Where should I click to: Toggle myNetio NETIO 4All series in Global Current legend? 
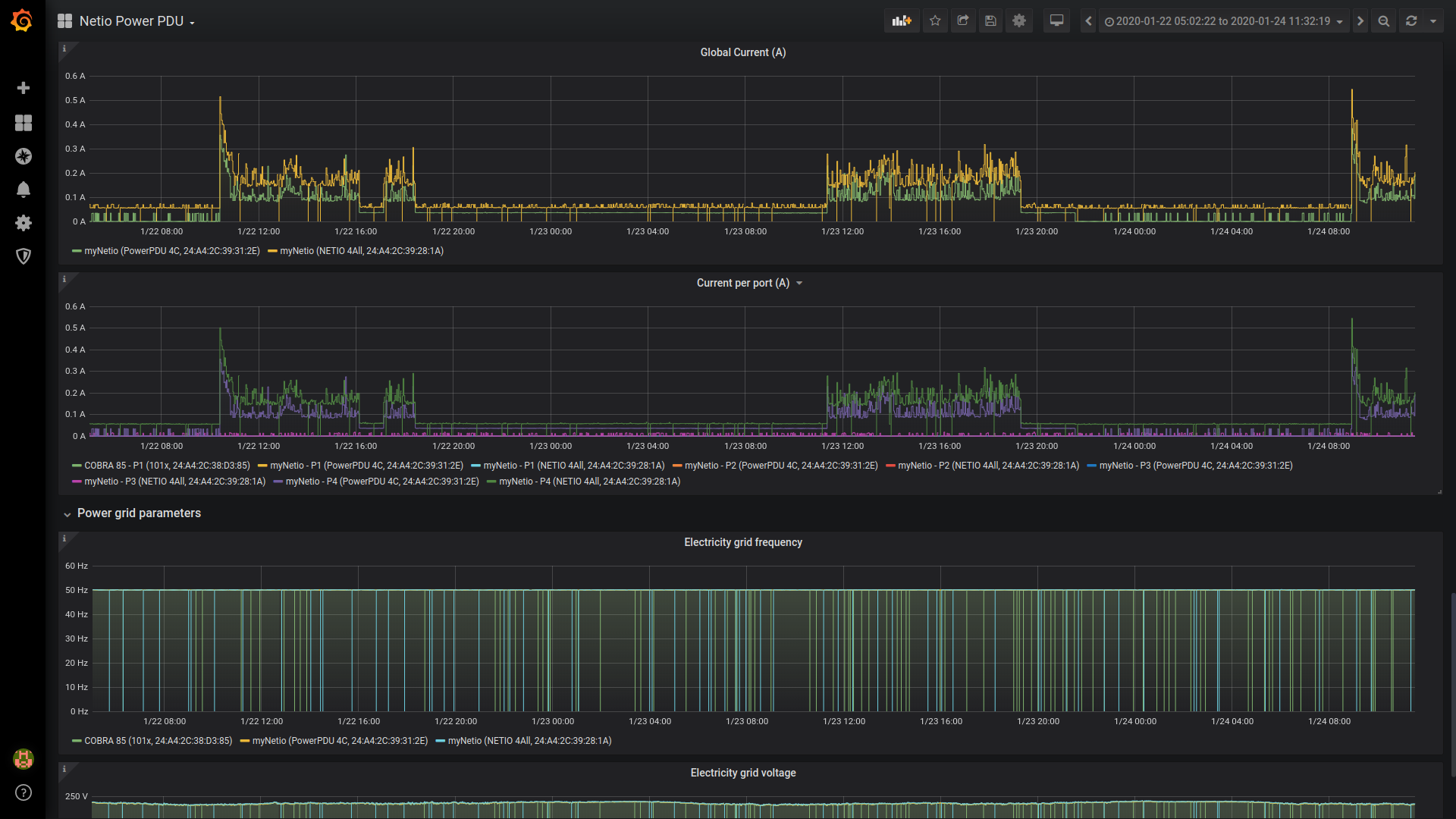click(x=362, y=251)
